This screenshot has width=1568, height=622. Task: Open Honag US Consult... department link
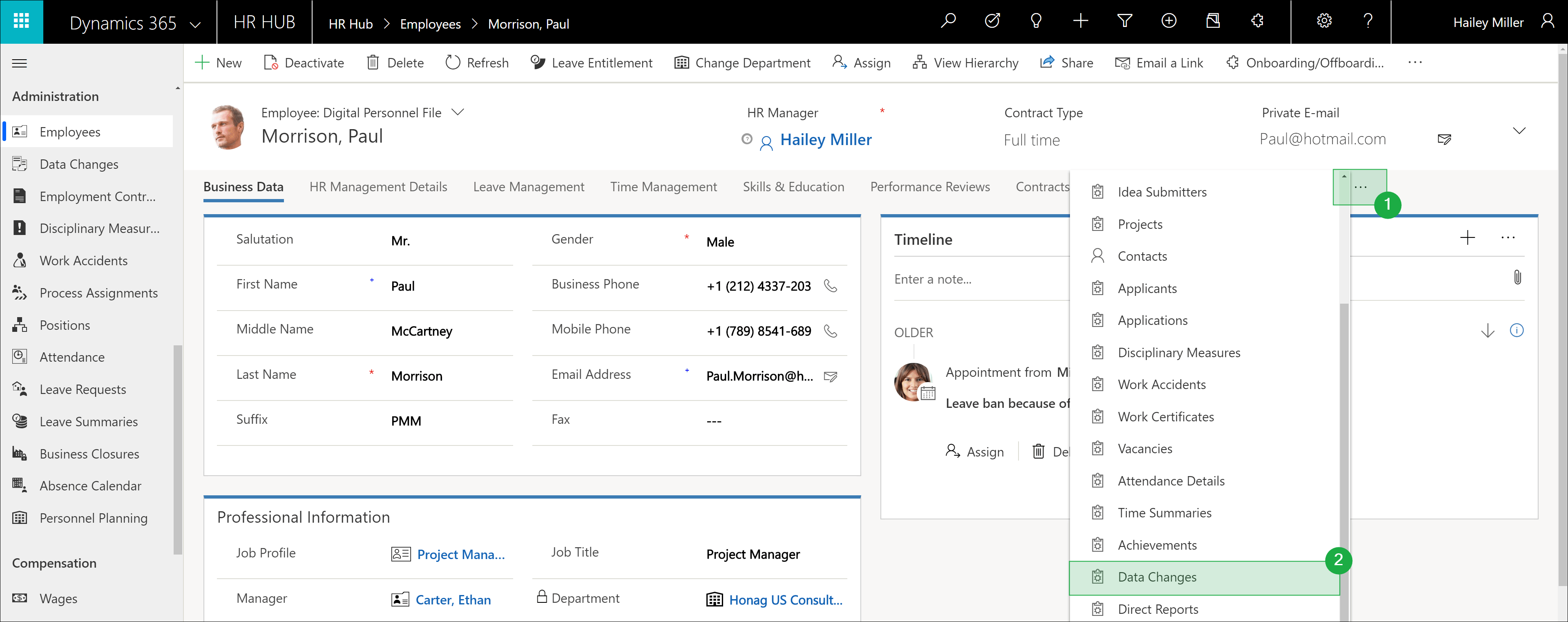pyautogui.click(x=785, y=600)
